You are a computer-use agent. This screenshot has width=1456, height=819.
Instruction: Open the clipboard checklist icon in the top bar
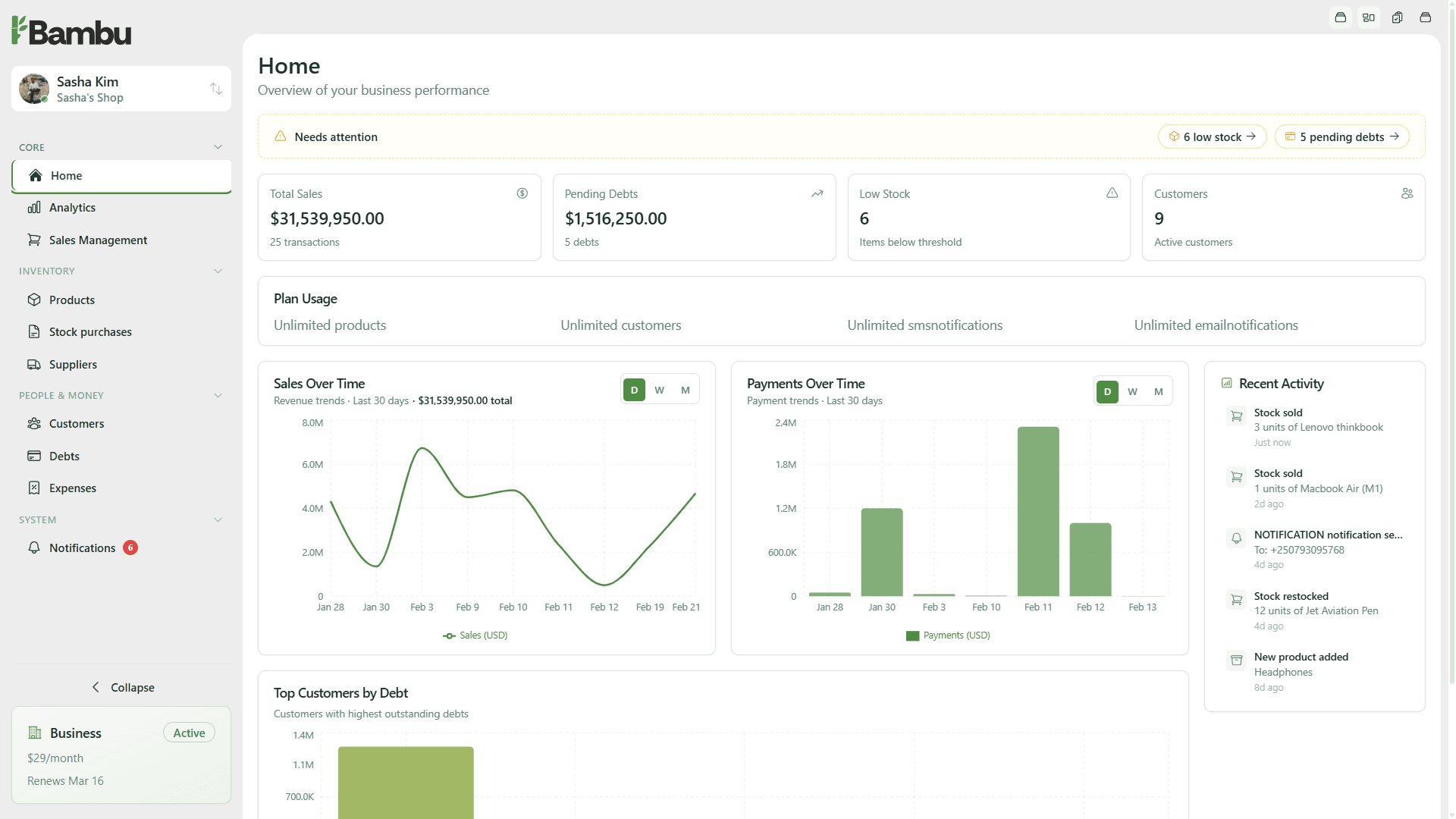(1397, 17)
